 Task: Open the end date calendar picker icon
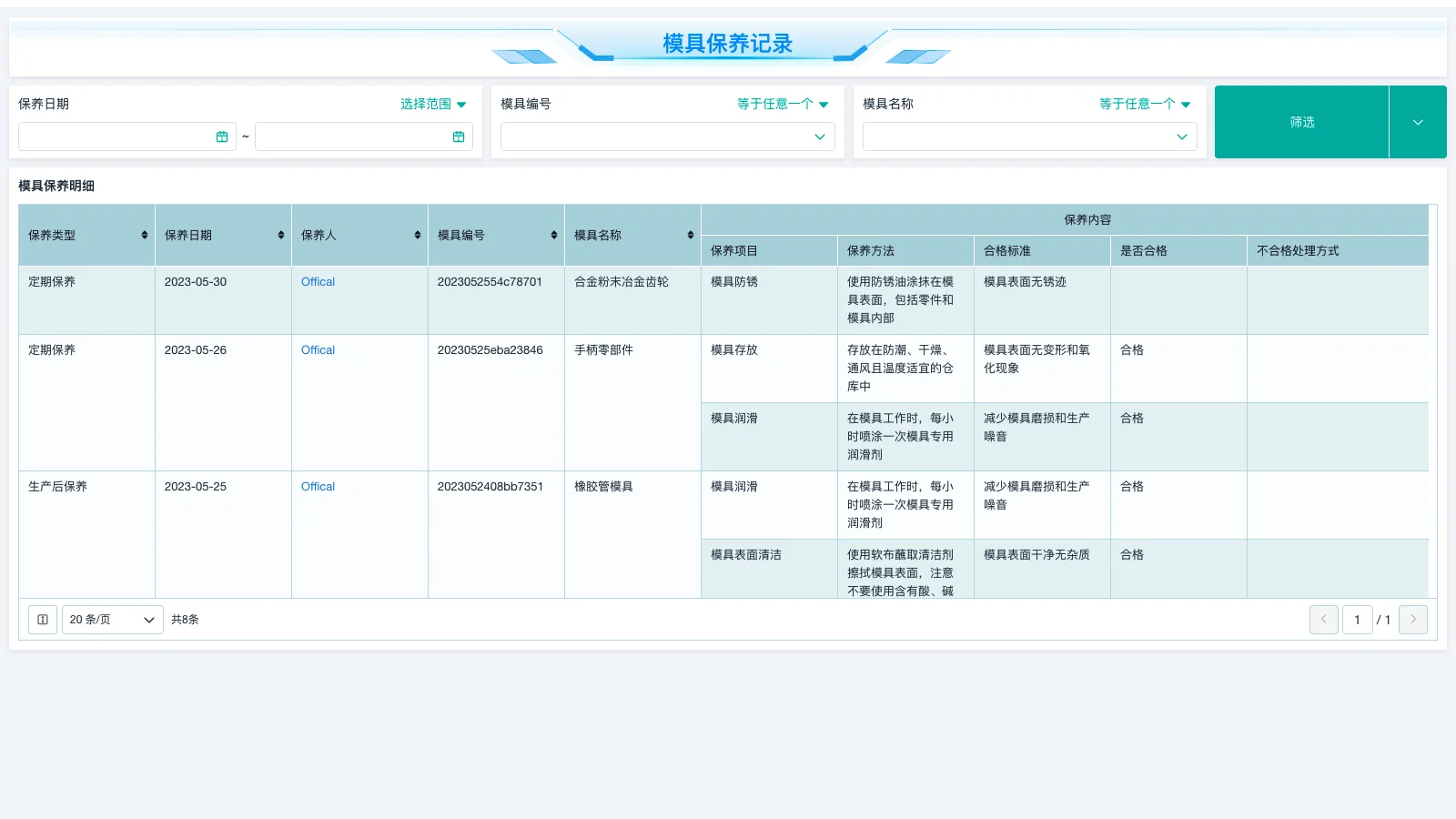pyautogui.click(x=459, y=136)
